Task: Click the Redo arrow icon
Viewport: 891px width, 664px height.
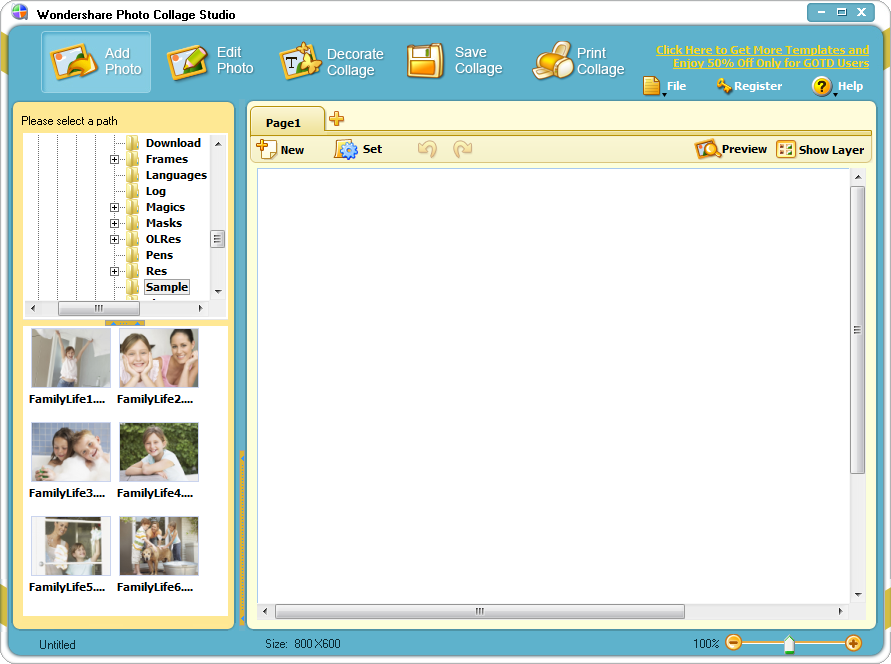Action: [463, 149]
